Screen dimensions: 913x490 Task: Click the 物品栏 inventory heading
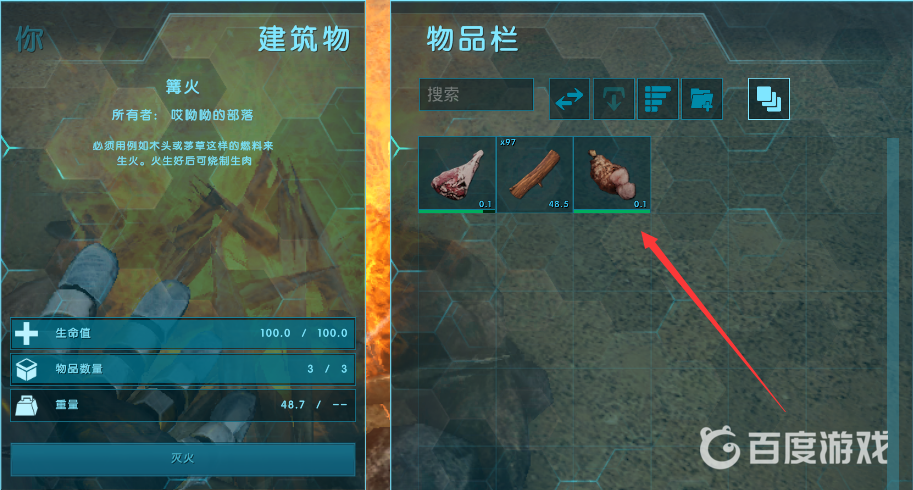[x=472, y=40]
